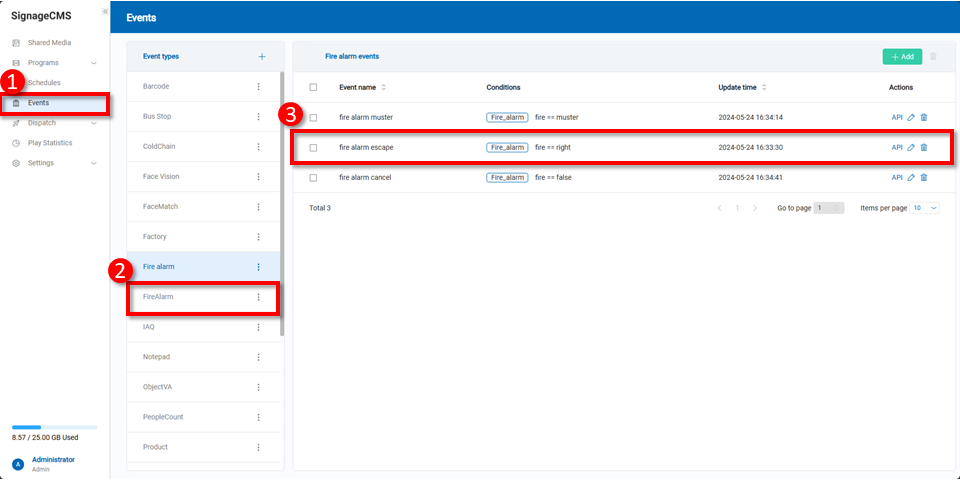Screen dimensions: 960x480
Task: Click the plus icon beside Event types
Action: tap(262, 57)
